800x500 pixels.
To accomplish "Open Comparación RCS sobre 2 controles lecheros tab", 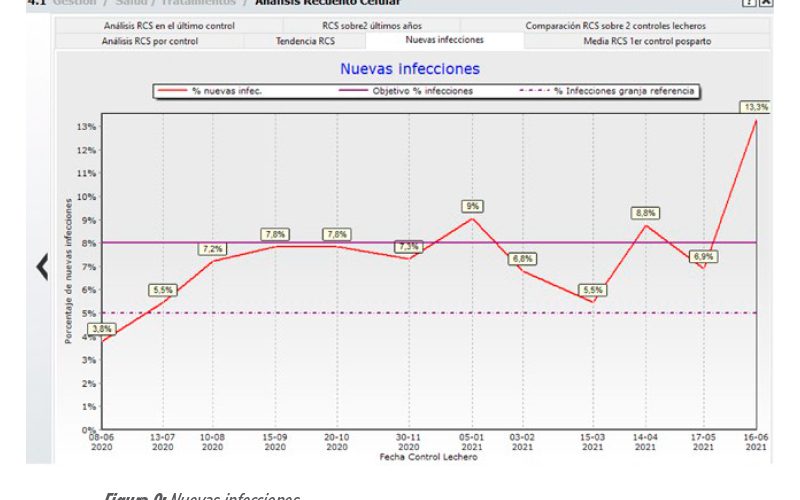I will pyautogui.click(x=615, y=26).
